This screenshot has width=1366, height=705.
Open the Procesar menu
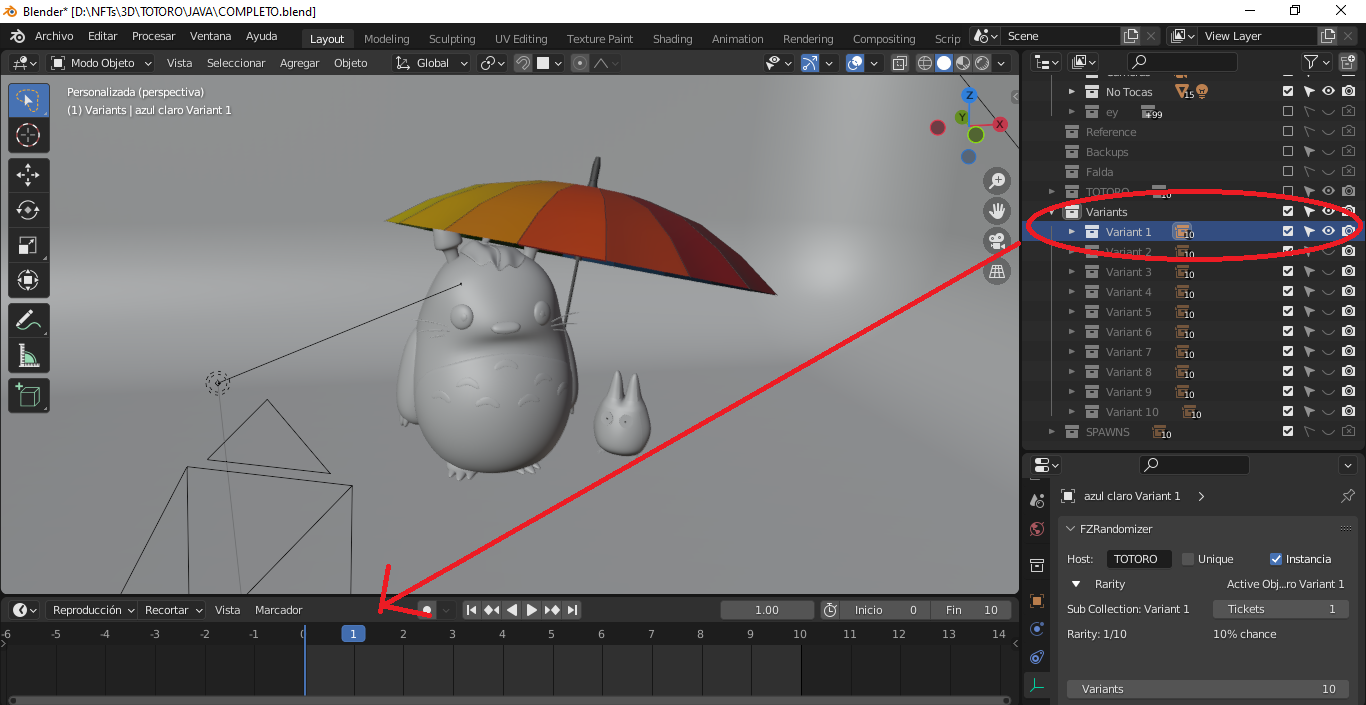[154, 36]
